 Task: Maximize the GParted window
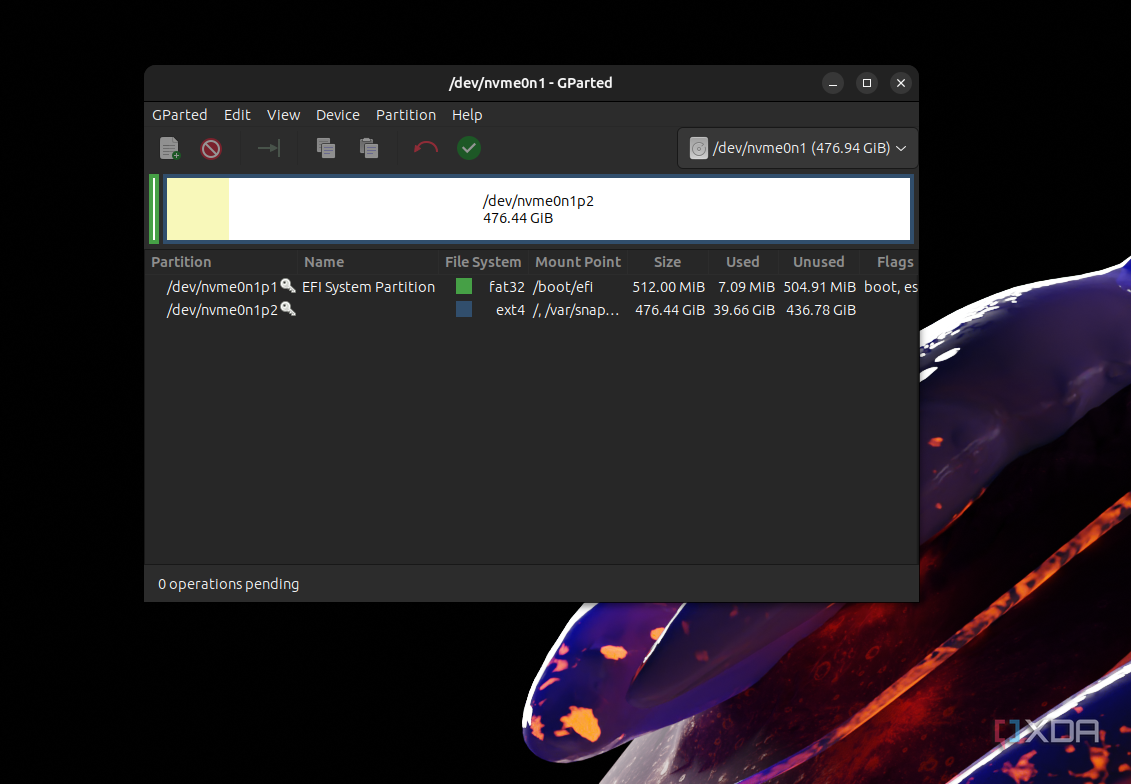click(867, 83)
